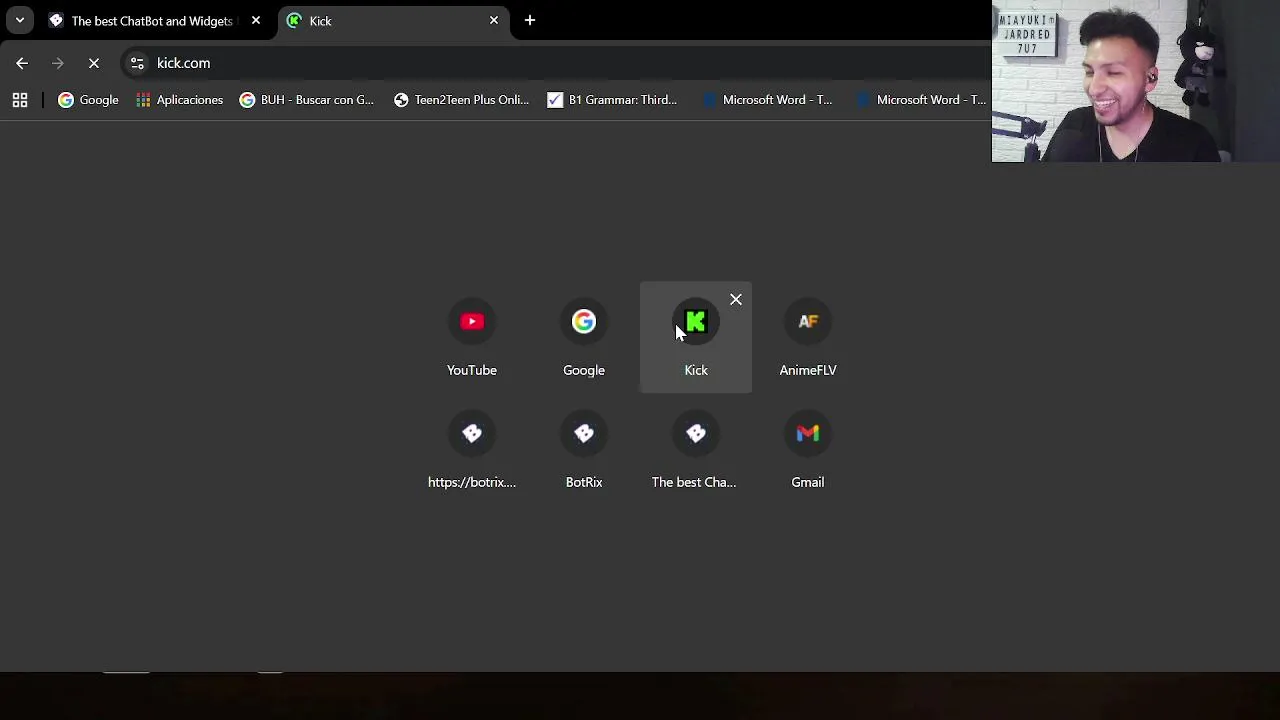The height and width of the screenshot is (720, 1280).
Task: Open the BotRix shortcut tile
Action: (x=584, y=450)
